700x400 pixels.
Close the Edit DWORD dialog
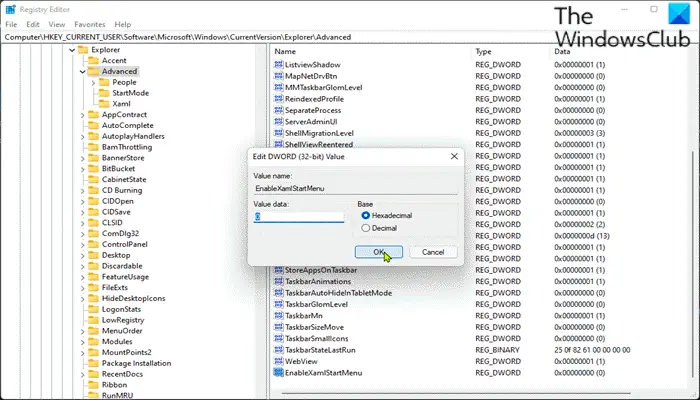click(x=454, y=156)
